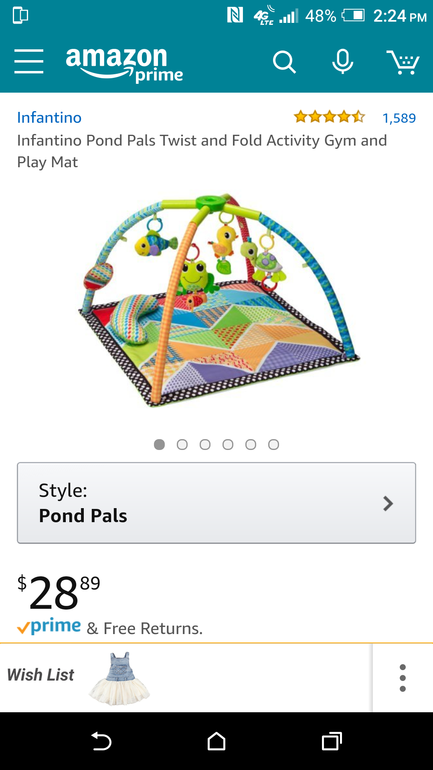
Task: Open the Style Pond Pals selector
Action: coord(216,503)
